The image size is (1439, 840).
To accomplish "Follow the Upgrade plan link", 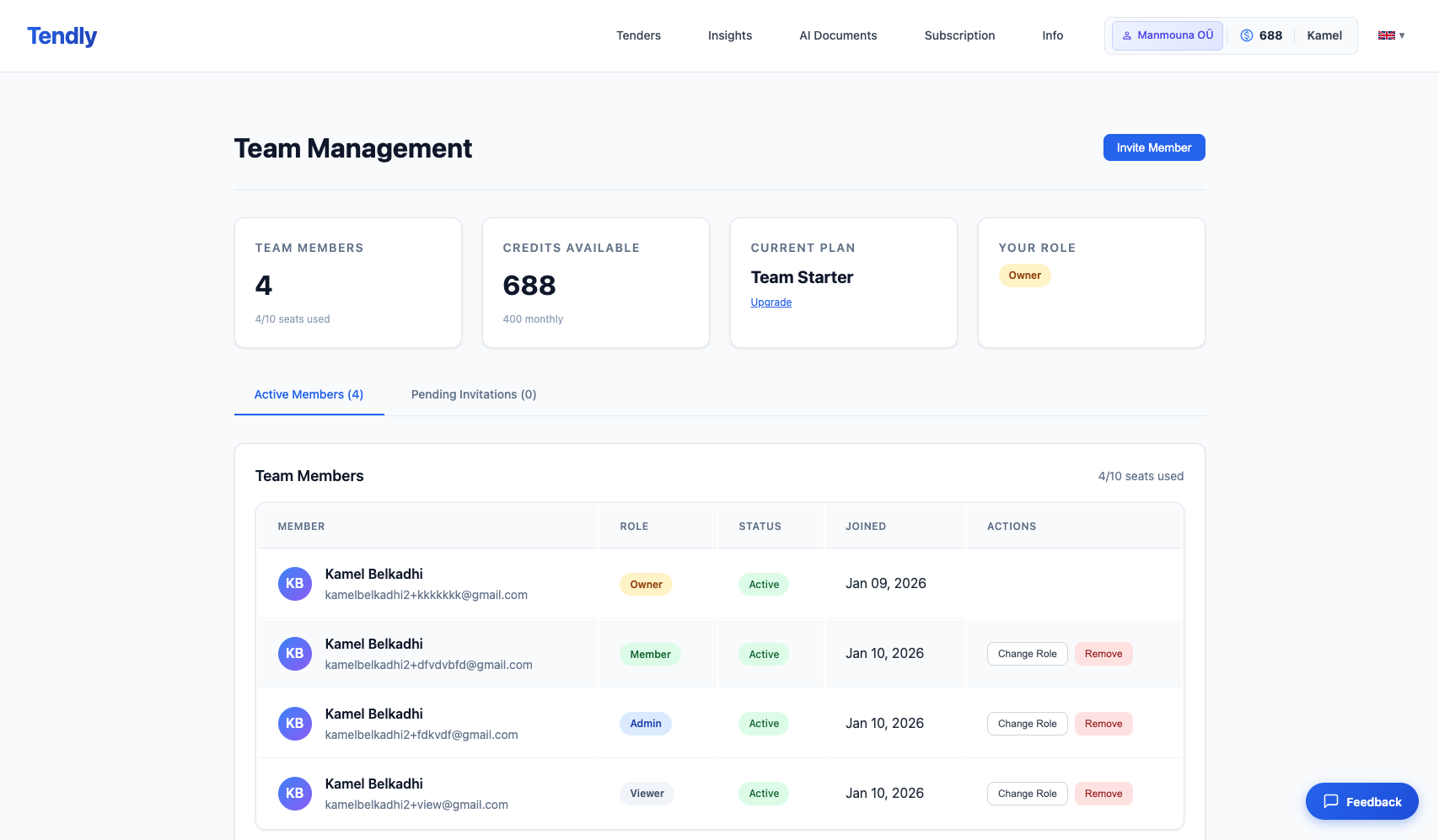I will click(771, 302).
